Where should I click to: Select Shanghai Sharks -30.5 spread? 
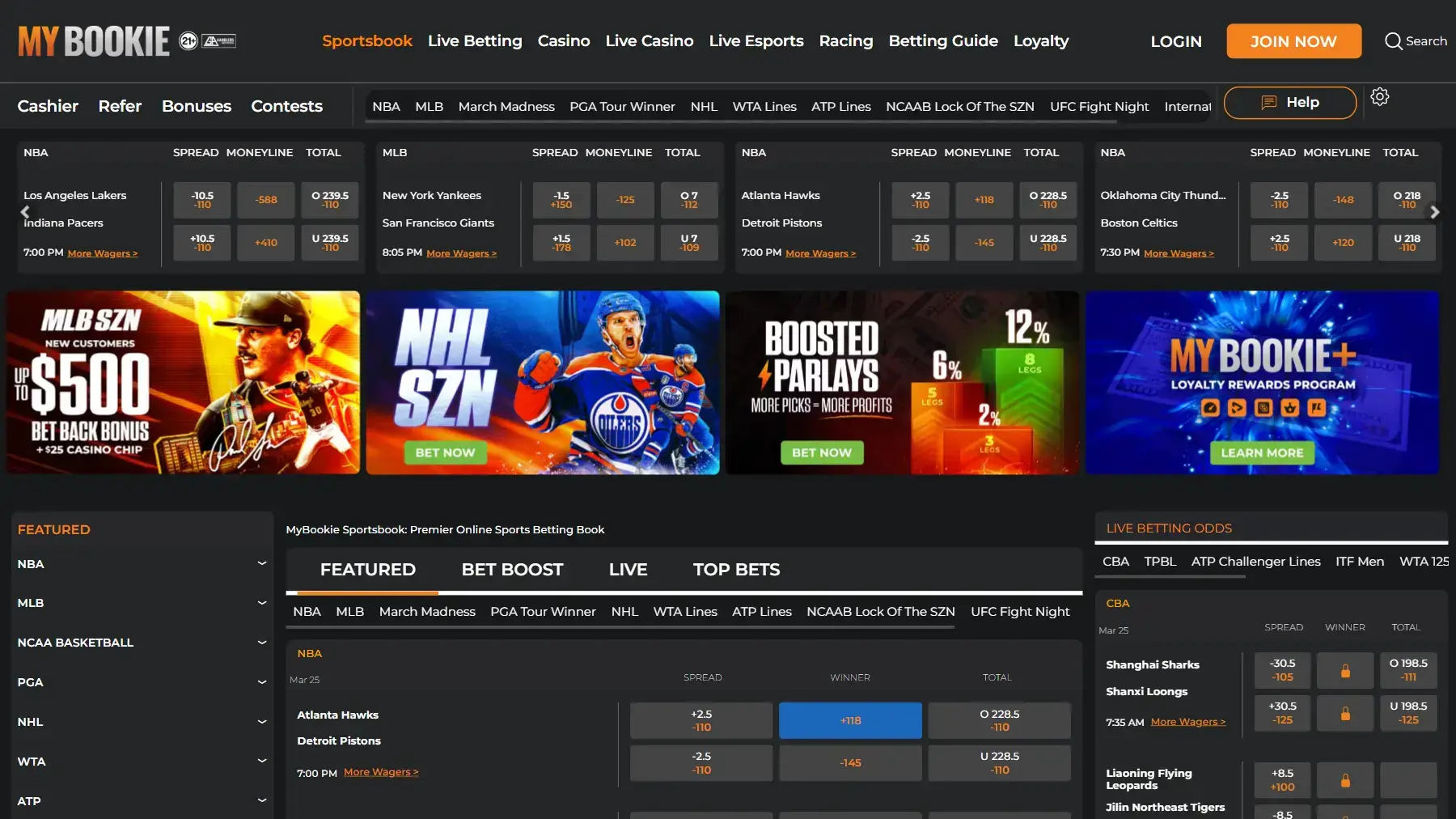(x=1282, y=670)
